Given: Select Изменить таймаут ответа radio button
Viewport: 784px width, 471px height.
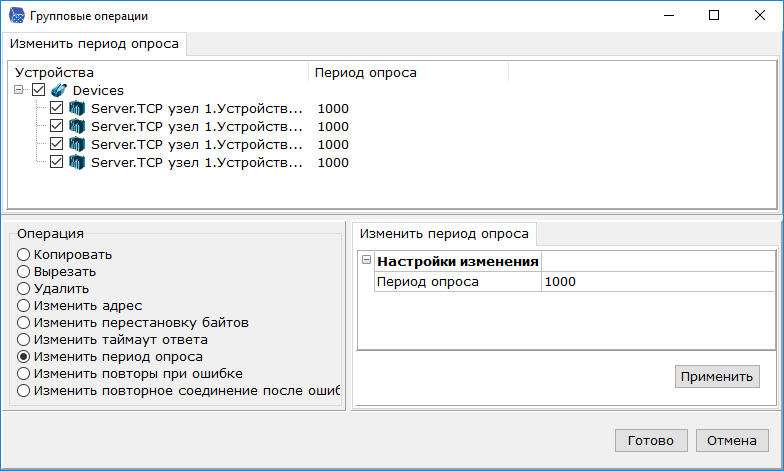Looking at the screenshot, I should pos(24,340).
